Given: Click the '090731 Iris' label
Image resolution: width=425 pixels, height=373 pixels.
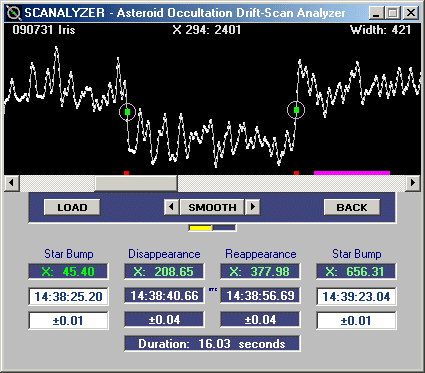Looking at the screenshot, I should pyautogui.click(x=44, y=30).
